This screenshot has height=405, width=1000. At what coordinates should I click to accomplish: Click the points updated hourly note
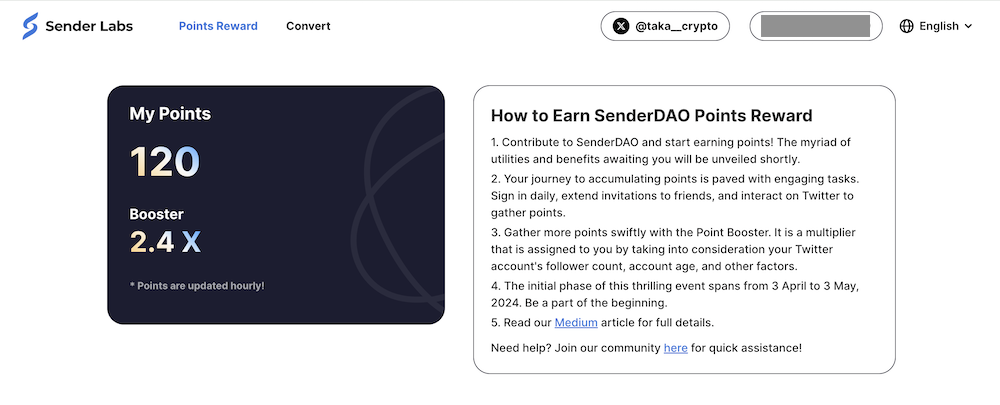coord(197,286)
